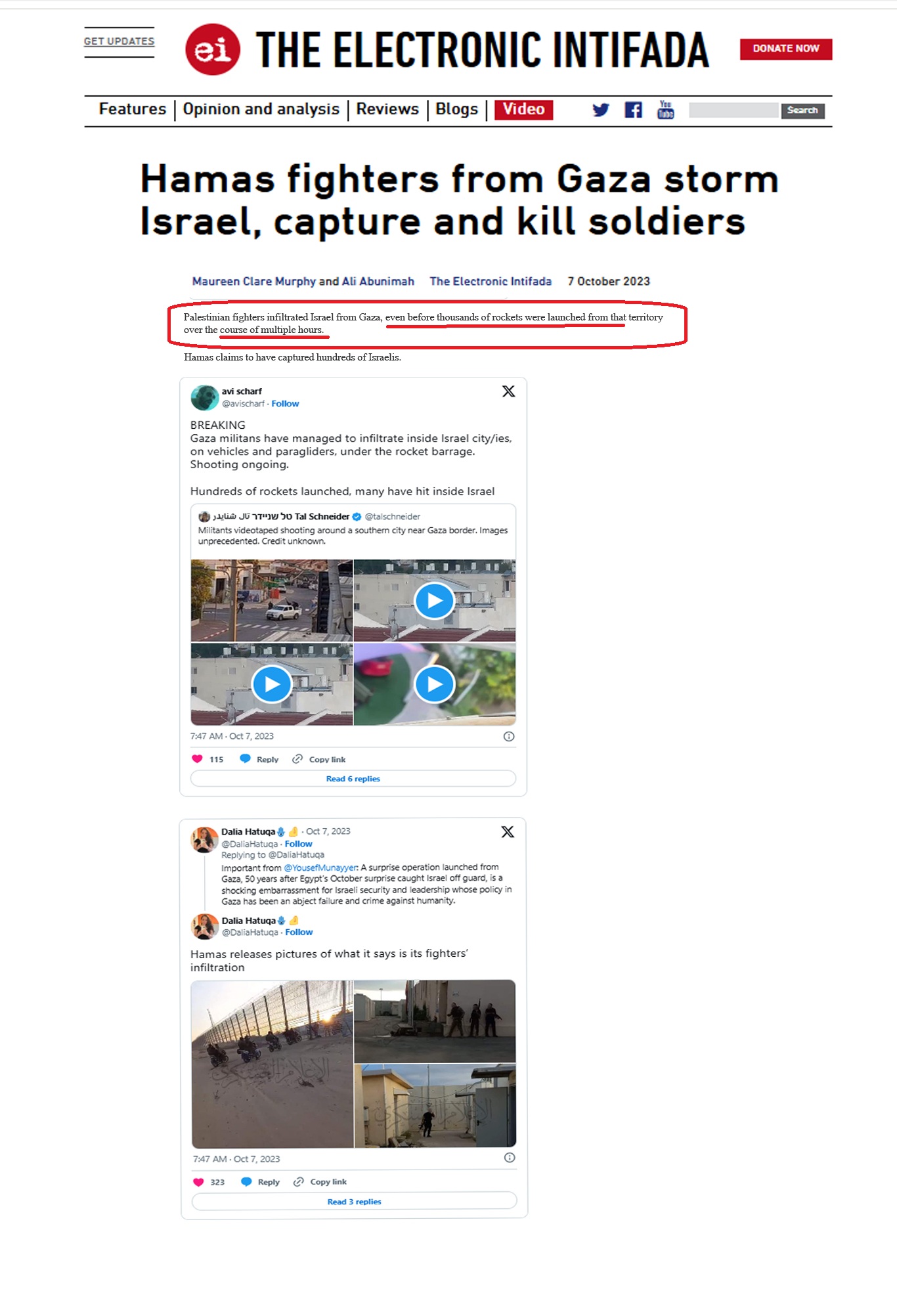This screenshot has width=897, height=1316.
Task: Play the bottom-left video thumbnail
Action: tap(272, 684)
